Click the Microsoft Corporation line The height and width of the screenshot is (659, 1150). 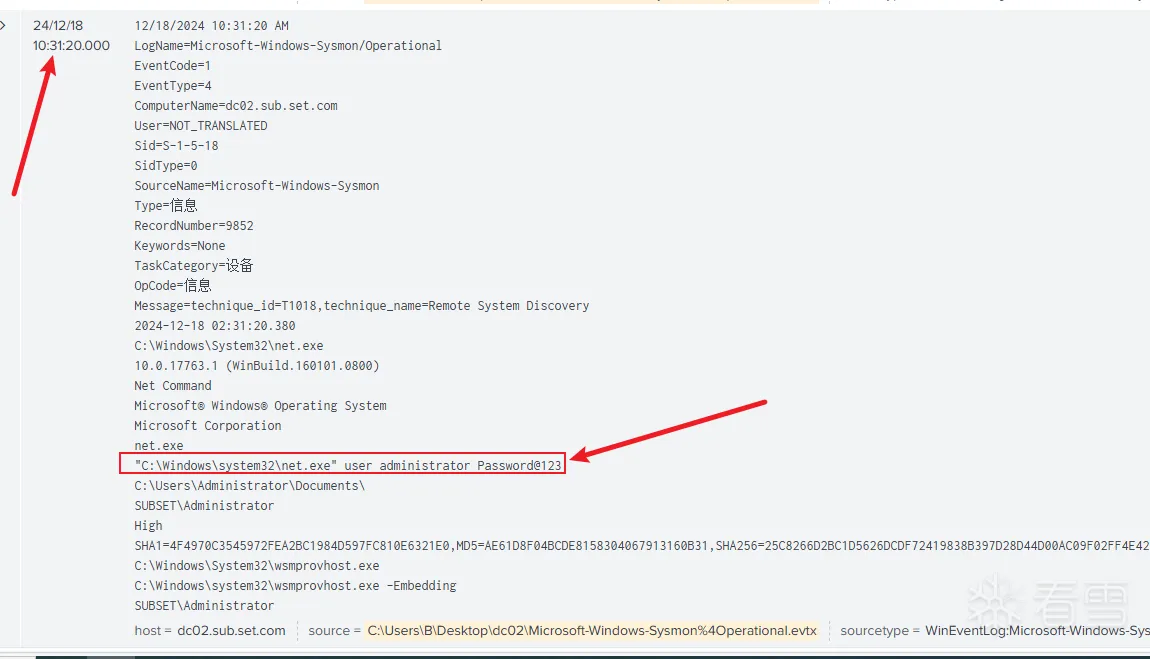tap(208, 425)
